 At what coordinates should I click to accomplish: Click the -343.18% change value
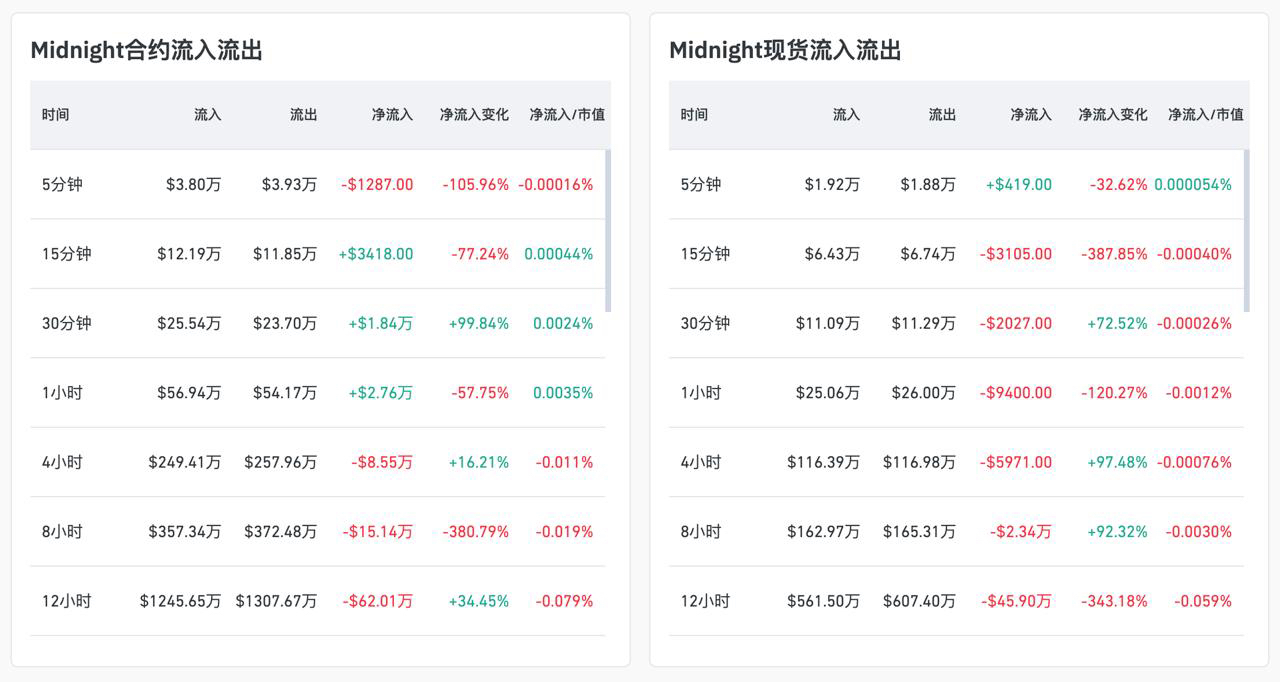coord(1114,601)
